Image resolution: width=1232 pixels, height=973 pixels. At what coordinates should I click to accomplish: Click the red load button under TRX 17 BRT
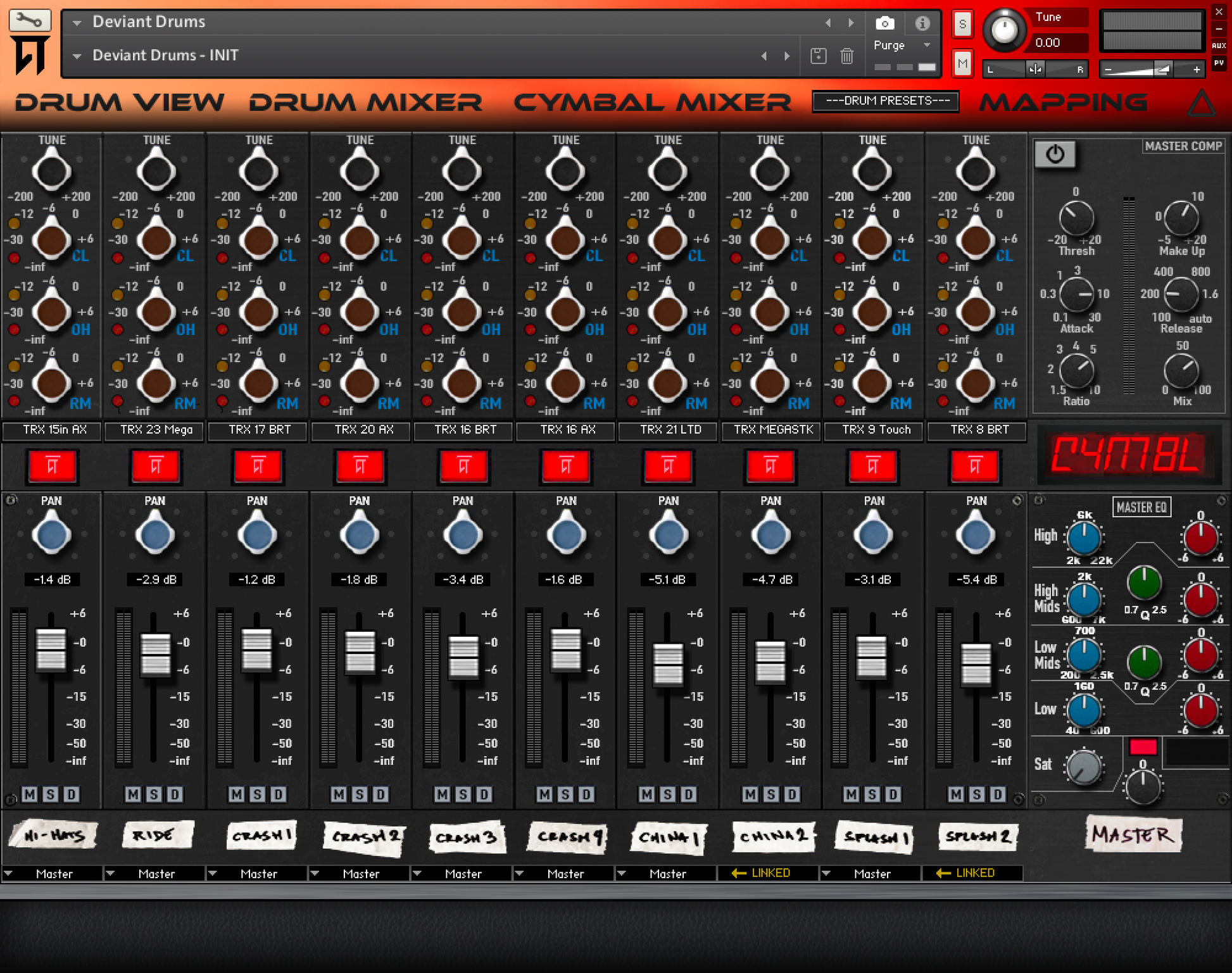point(258,467)
